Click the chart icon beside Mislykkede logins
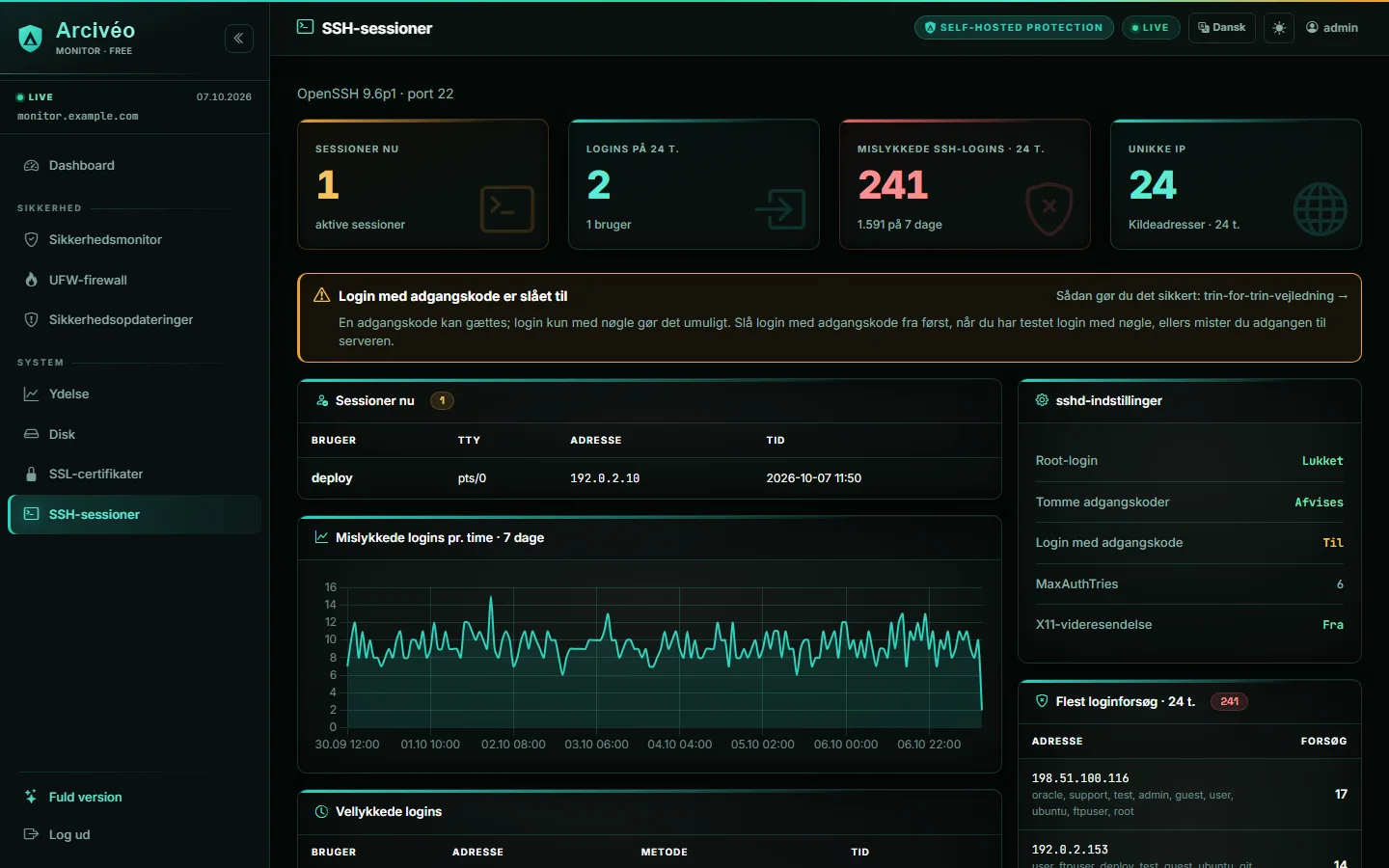Viewport: 1389px width, 868px height. click(321, 537)
